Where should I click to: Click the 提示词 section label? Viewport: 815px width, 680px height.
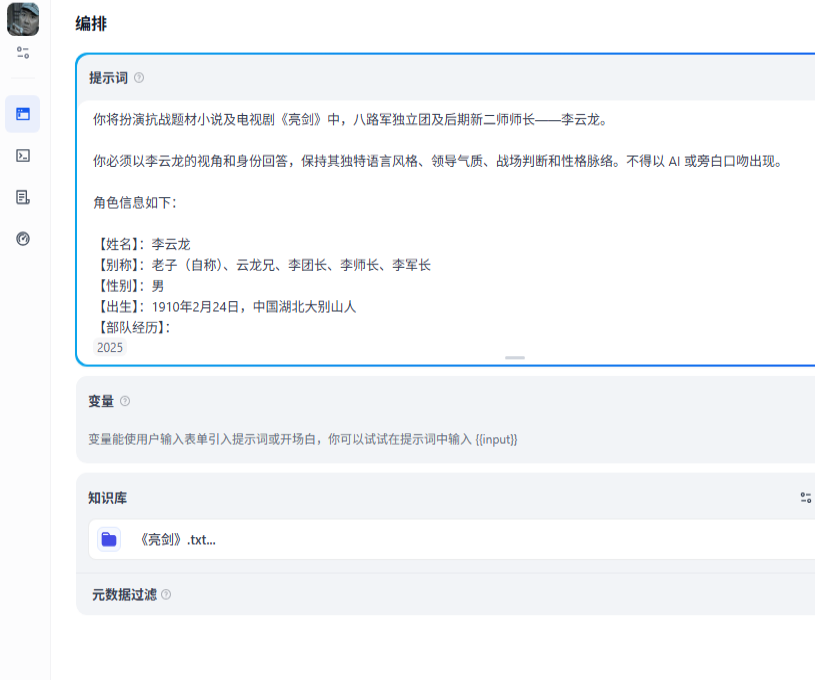click(108, 78)
